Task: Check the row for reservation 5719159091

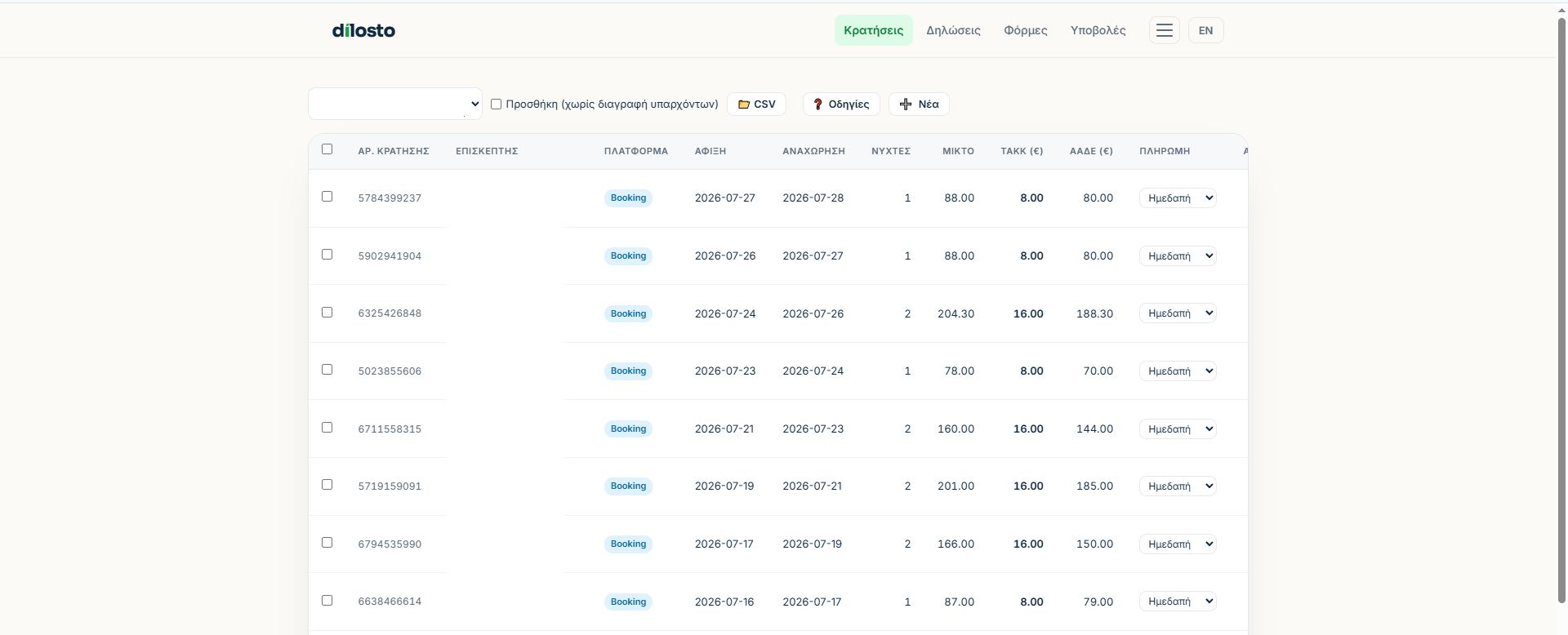Action: click(x=327, y=485)
